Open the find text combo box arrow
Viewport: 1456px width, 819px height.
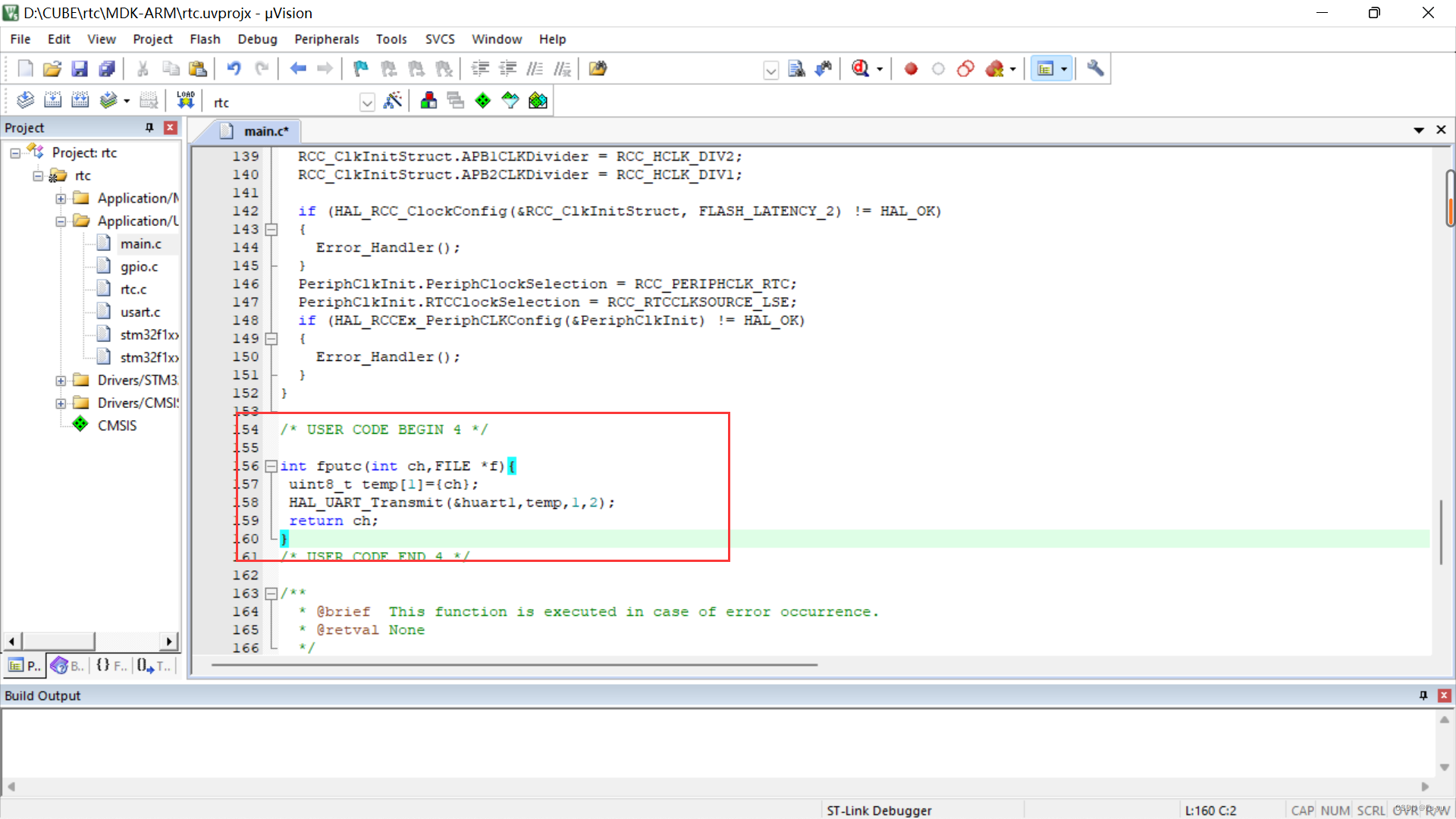point(770,71)
